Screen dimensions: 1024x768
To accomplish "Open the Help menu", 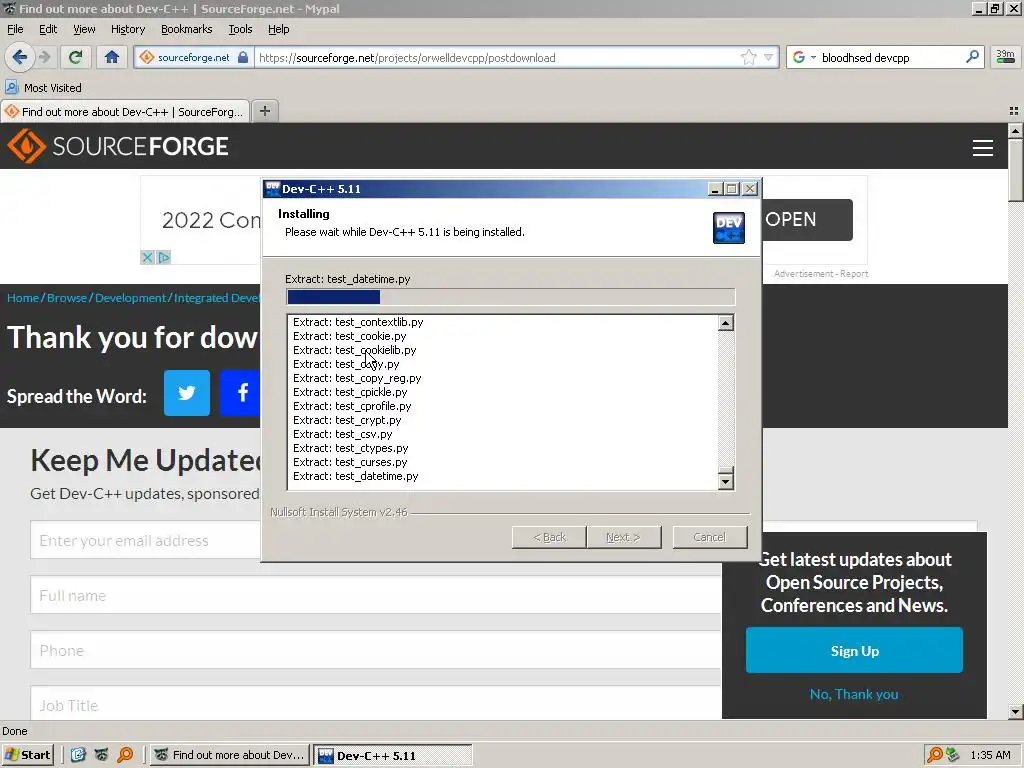I will (278, 29).
